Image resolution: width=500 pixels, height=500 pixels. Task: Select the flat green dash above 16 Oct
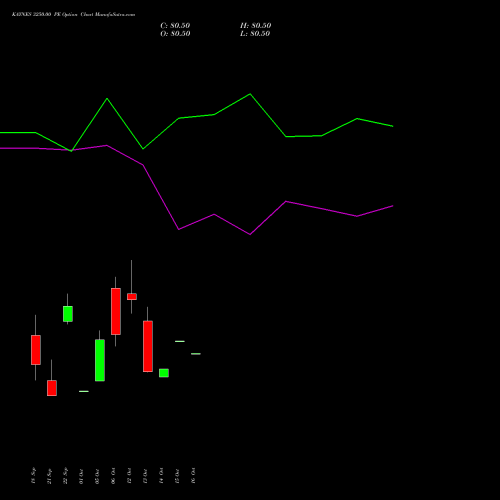coord(196,354)
